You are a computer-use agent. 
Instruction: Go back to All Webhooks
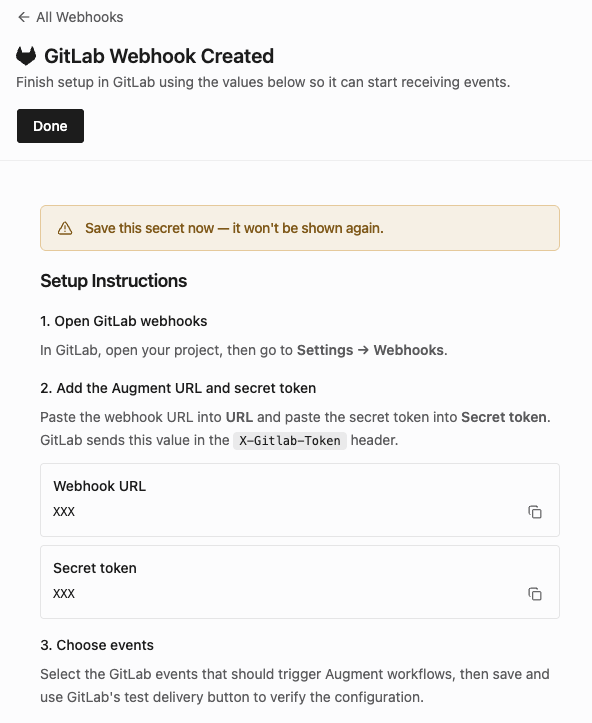coord(71,18)
